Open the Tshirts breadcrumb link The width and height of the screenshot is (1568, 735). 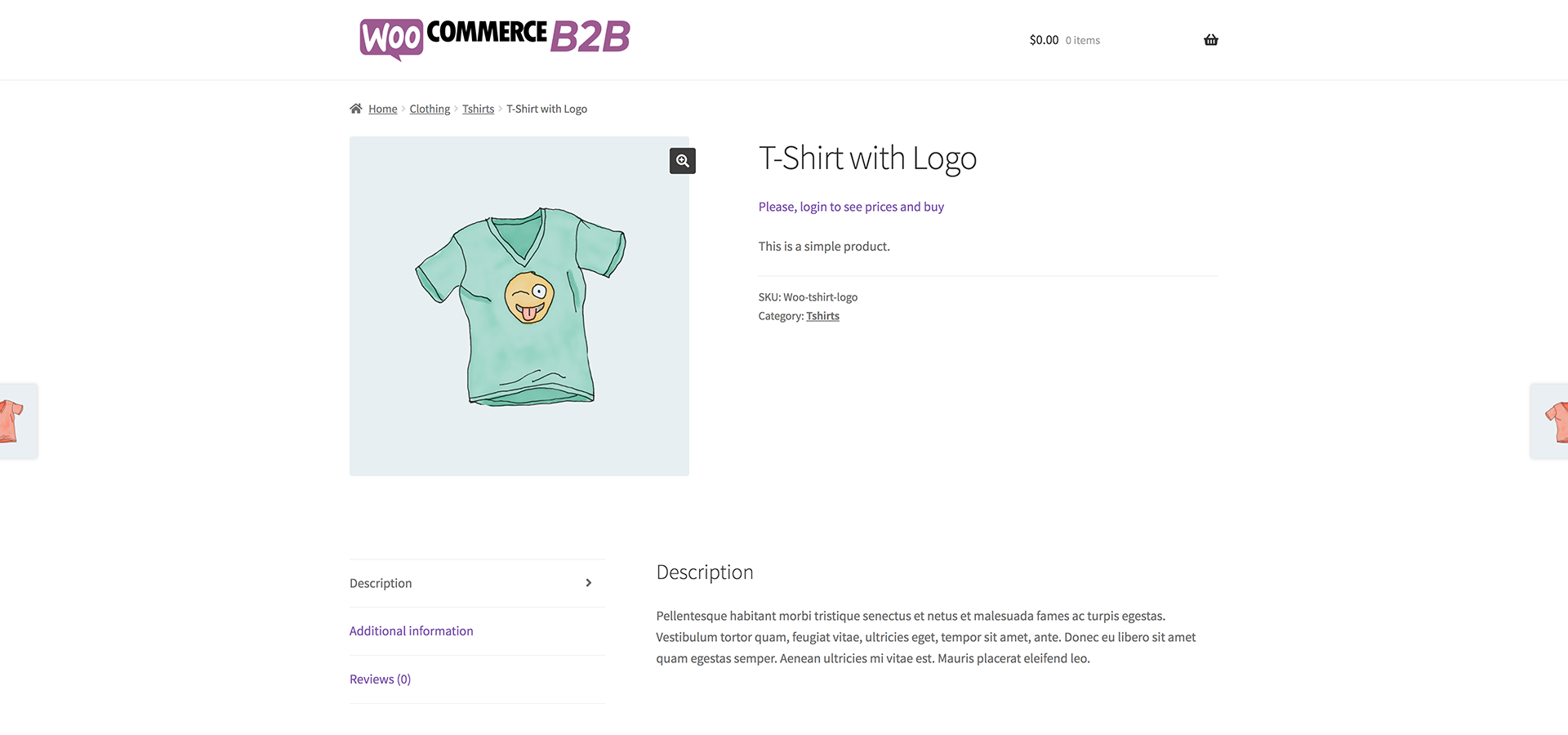(478, 109)
